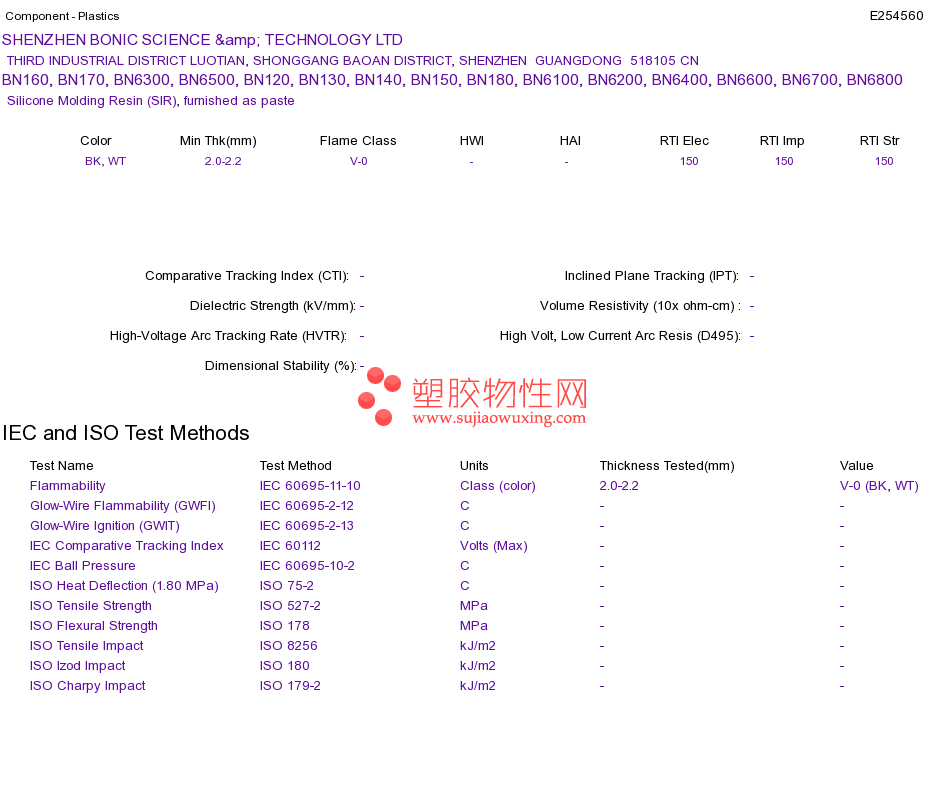Screen dimensions: 950x800
Task: Click the Color column header
Action: click(x=96, y=141)
